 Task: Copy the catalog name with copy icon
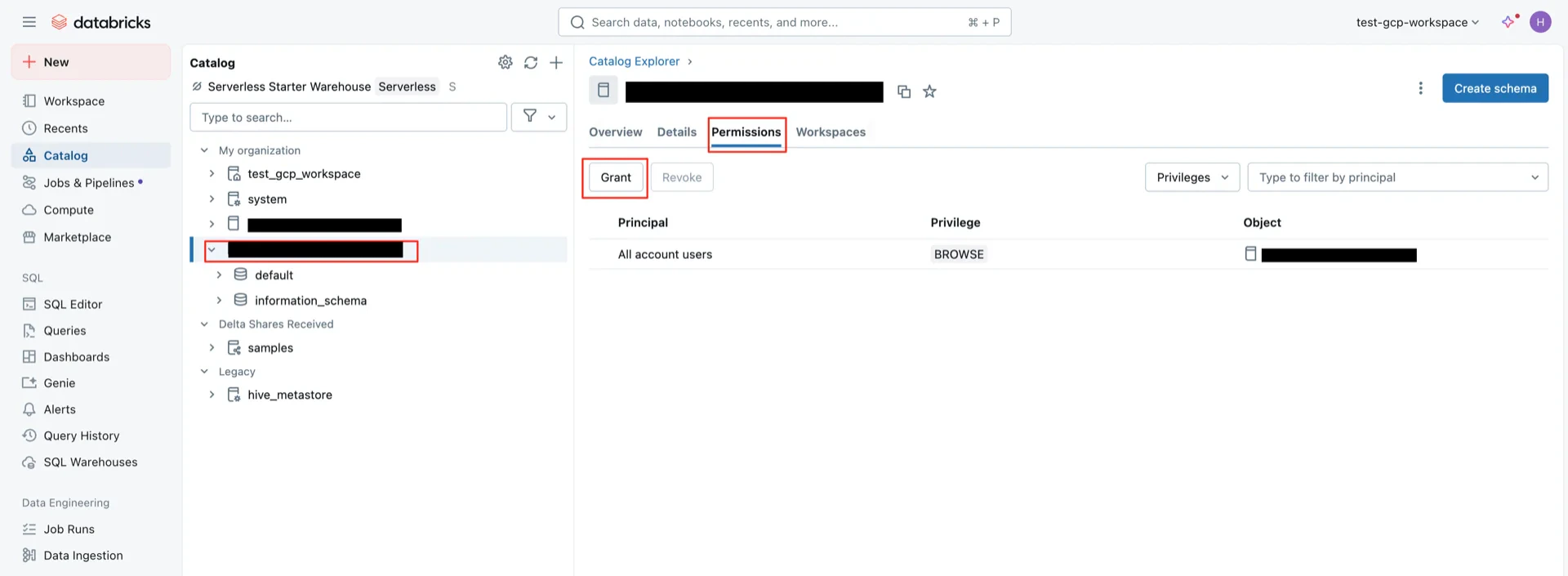click(904, 92)
